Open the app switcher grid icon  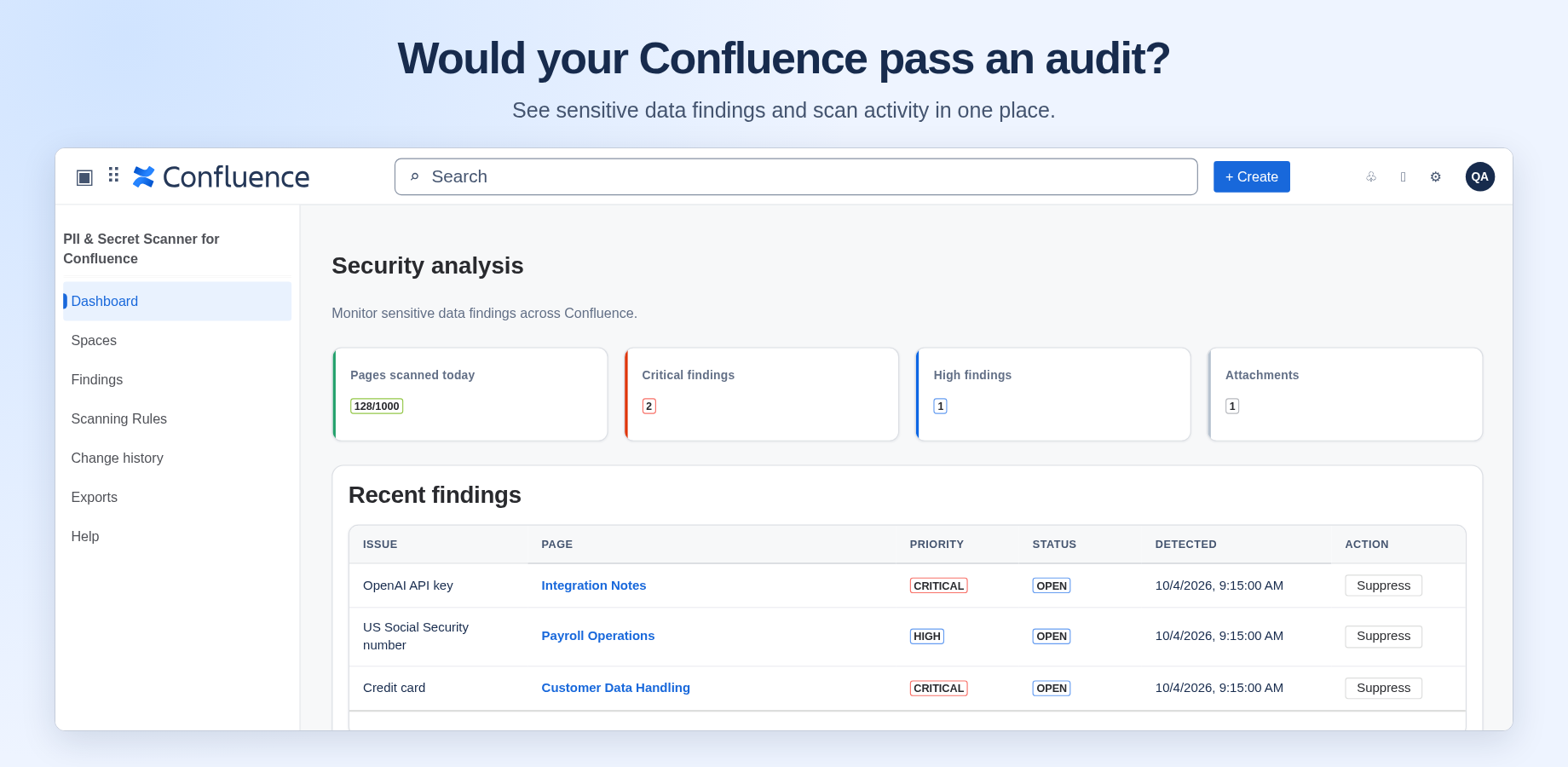coord(113,176)
